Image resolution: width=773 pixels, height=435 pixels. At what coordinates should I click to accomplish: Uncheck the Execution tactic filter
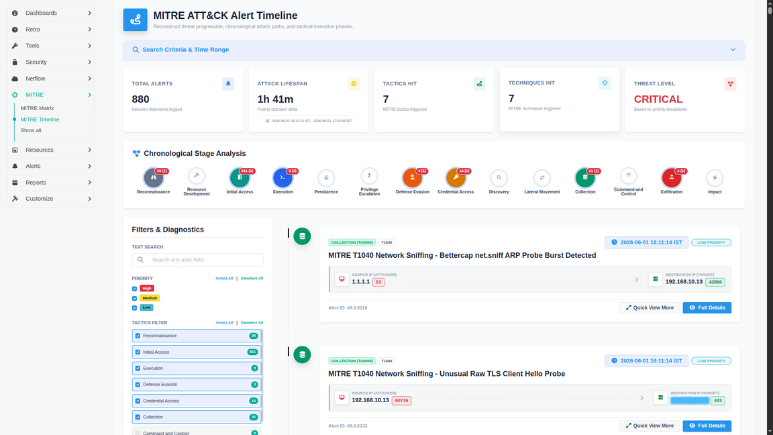[138, 368]
